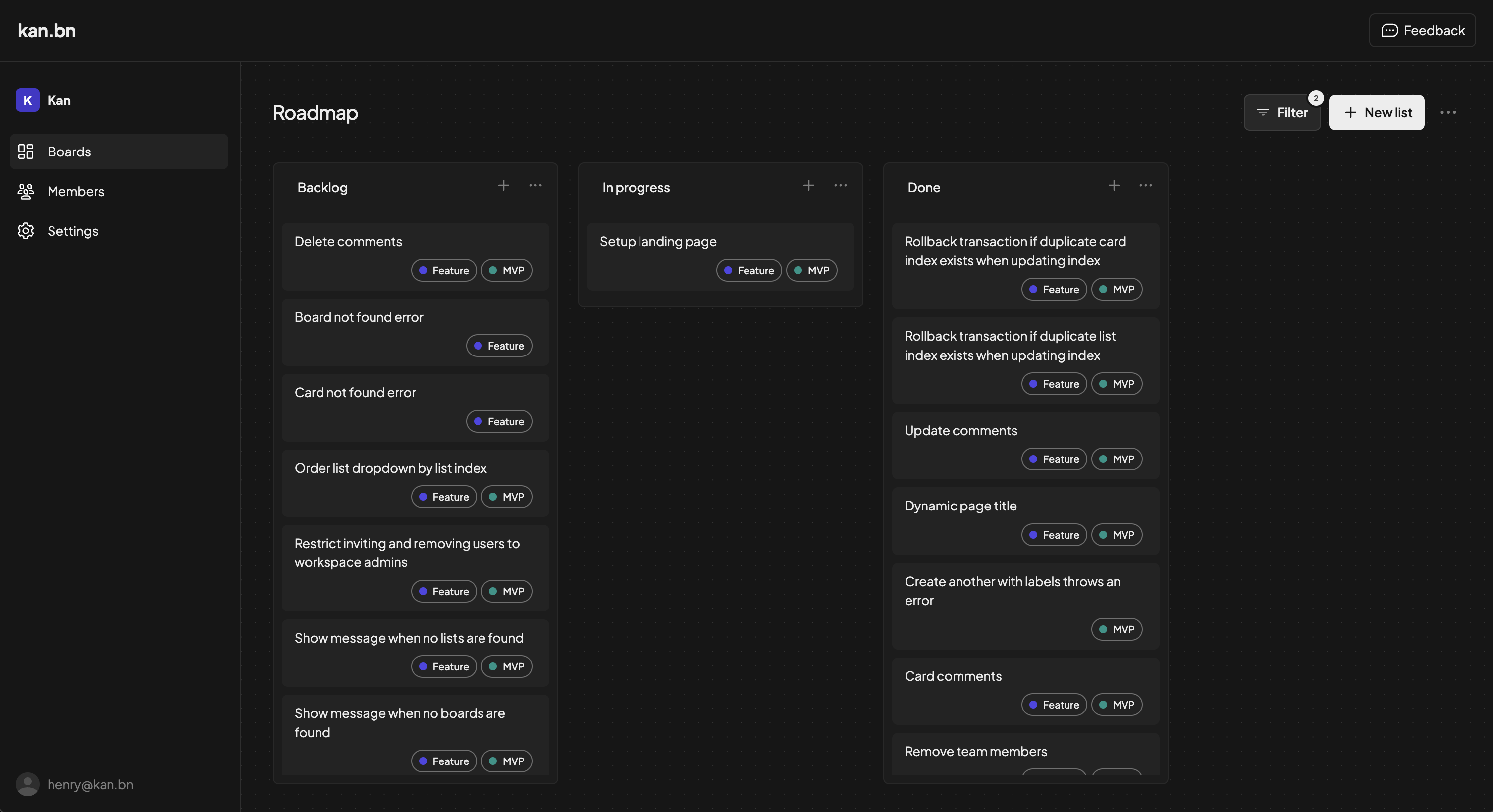The width and height of the screenshot is (1493, 812).
Task: Open Settings via the gear icon
Action: tap(25, 231)
